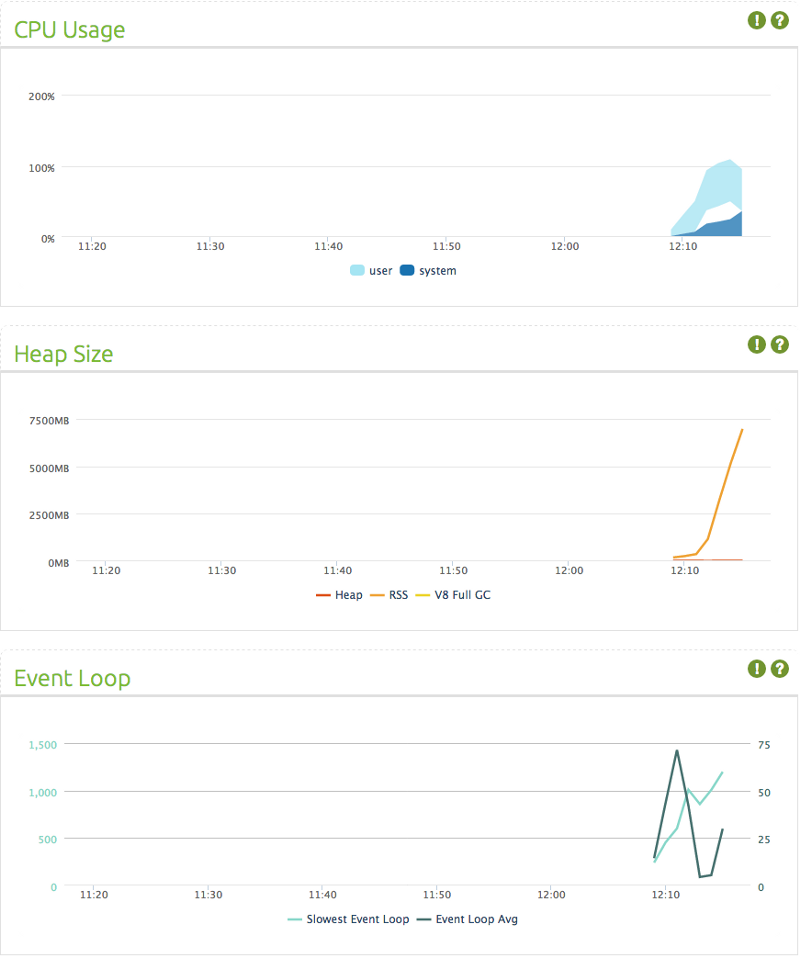
Task: Open the Heap Size help question icon
Action: pyautogui.click(x=779, y=345)
